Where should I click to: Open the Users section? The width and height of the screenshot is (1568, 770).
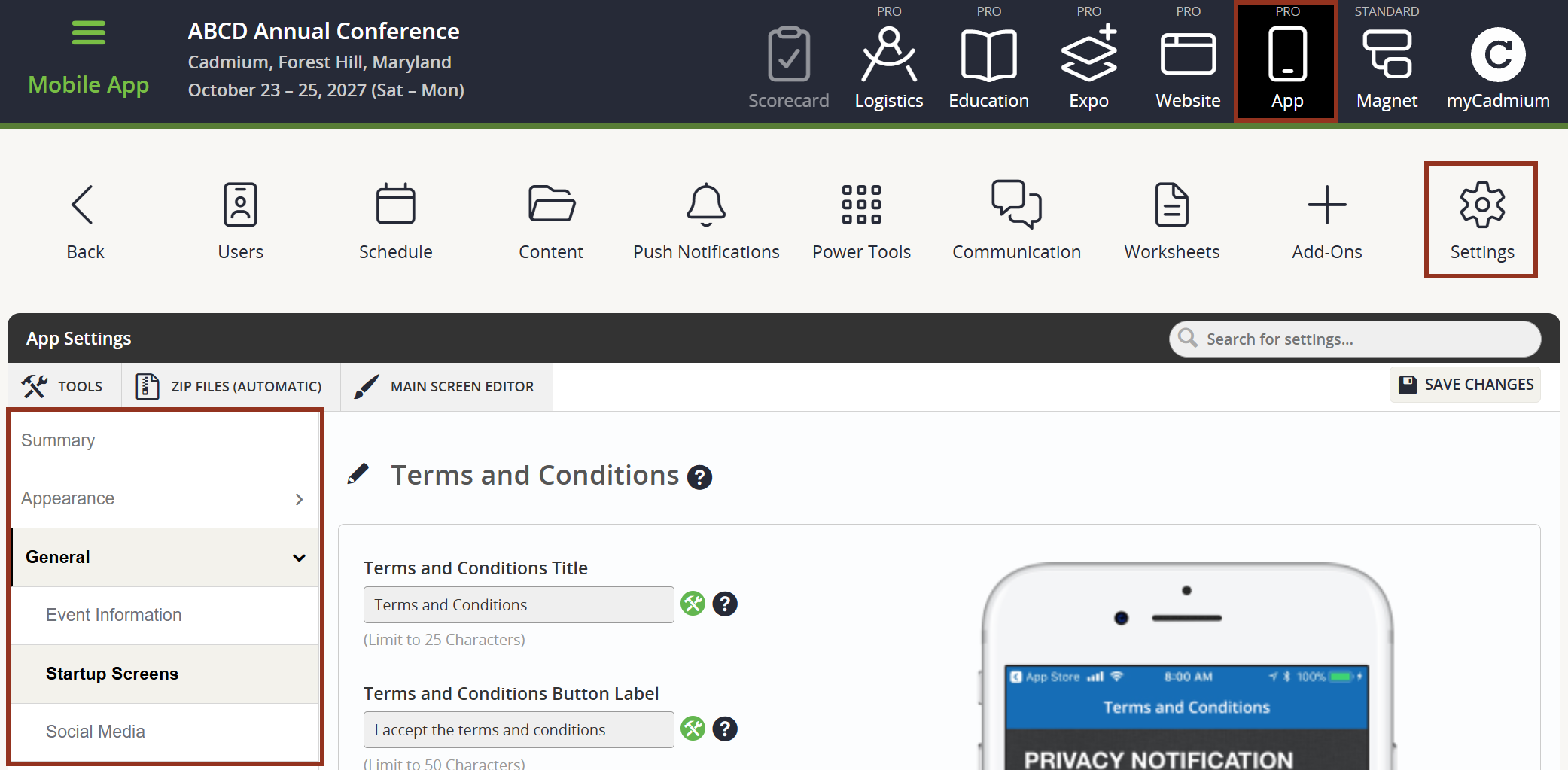pyautogui.click(x=240, y=221)
